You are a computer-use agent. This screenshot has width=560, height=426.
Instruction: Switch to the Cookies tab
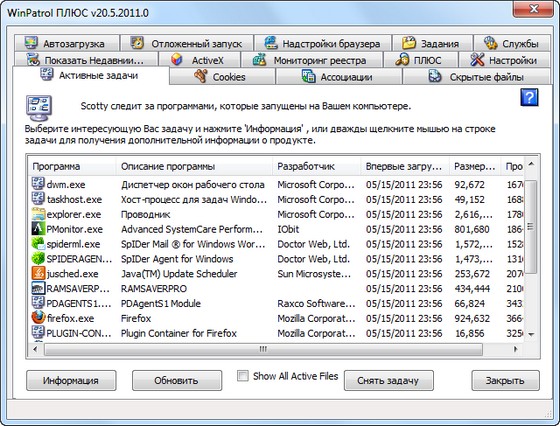[x=222, y=76]
